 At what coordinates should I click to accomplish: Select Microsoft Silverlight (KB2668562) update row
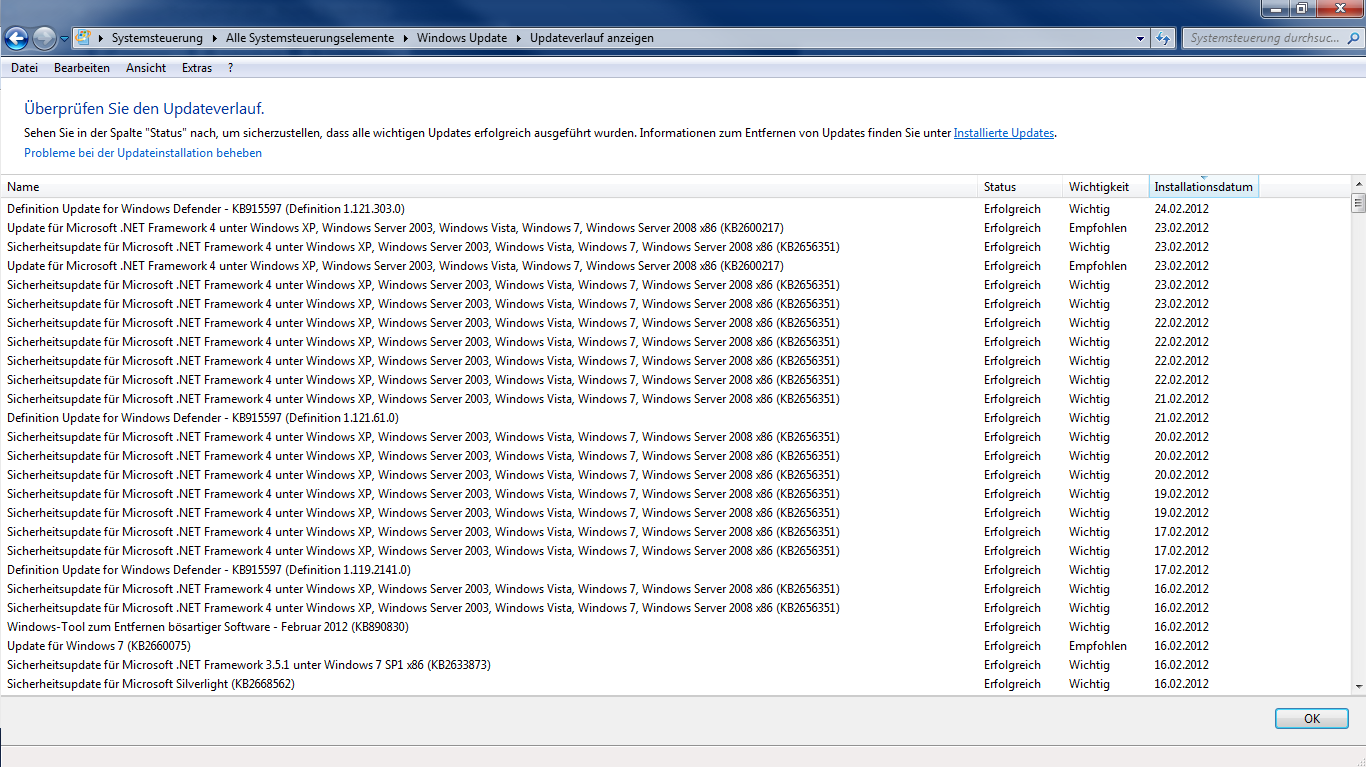(x=675, y=684)
